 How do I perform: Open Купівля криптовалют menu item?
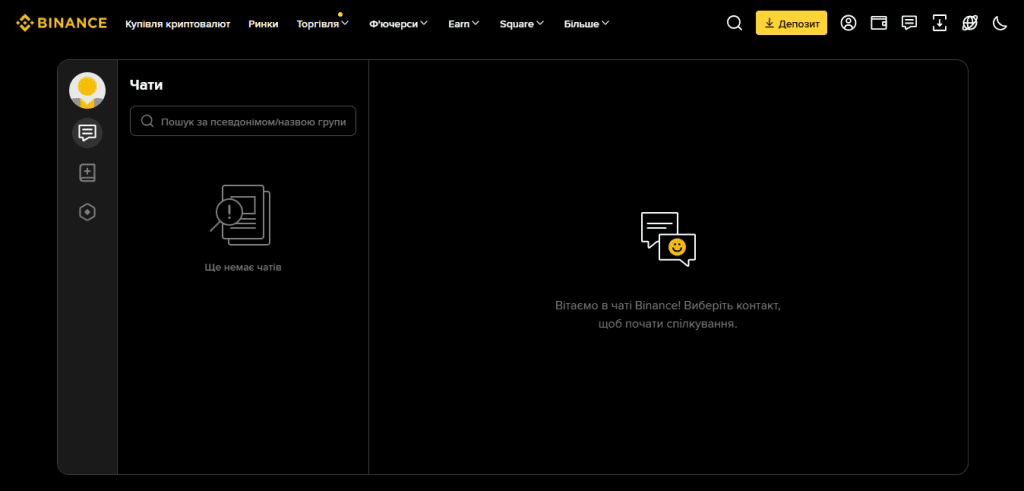178,24
